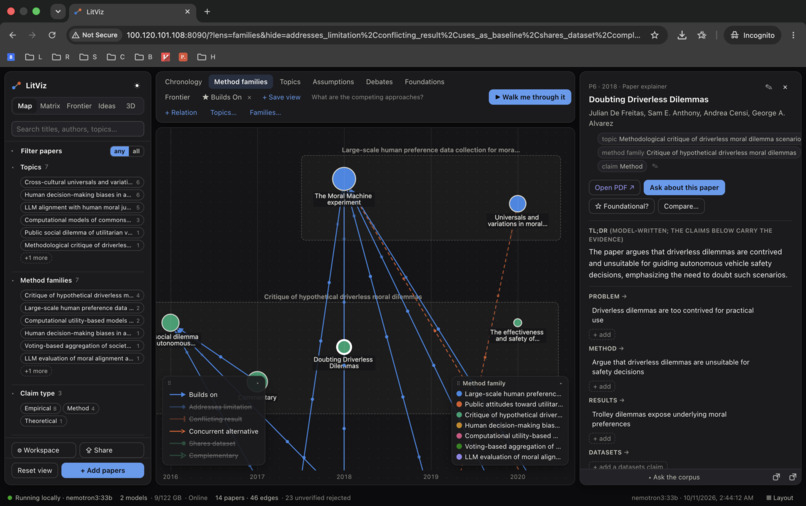Filter by LLM alignment with human moral topic
The image size is (806, 506).
pos(82,207)
